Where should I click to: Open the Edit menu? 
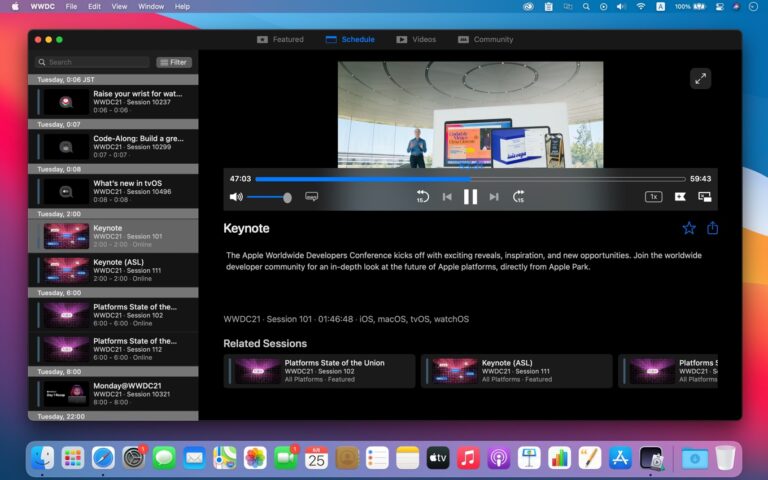click(94, 6)
